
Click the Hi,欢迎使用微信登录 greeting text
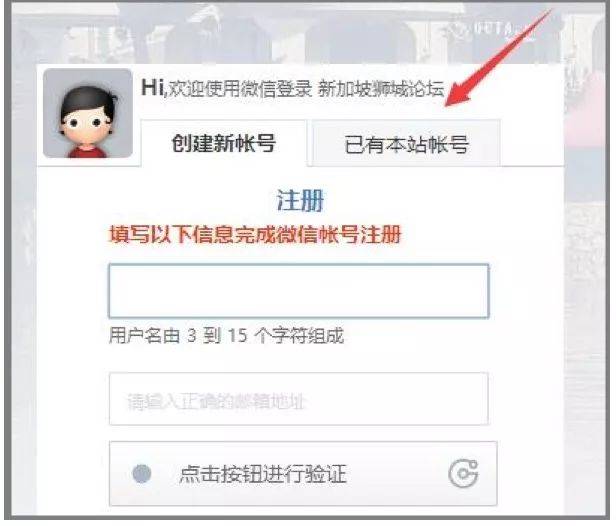226,88
